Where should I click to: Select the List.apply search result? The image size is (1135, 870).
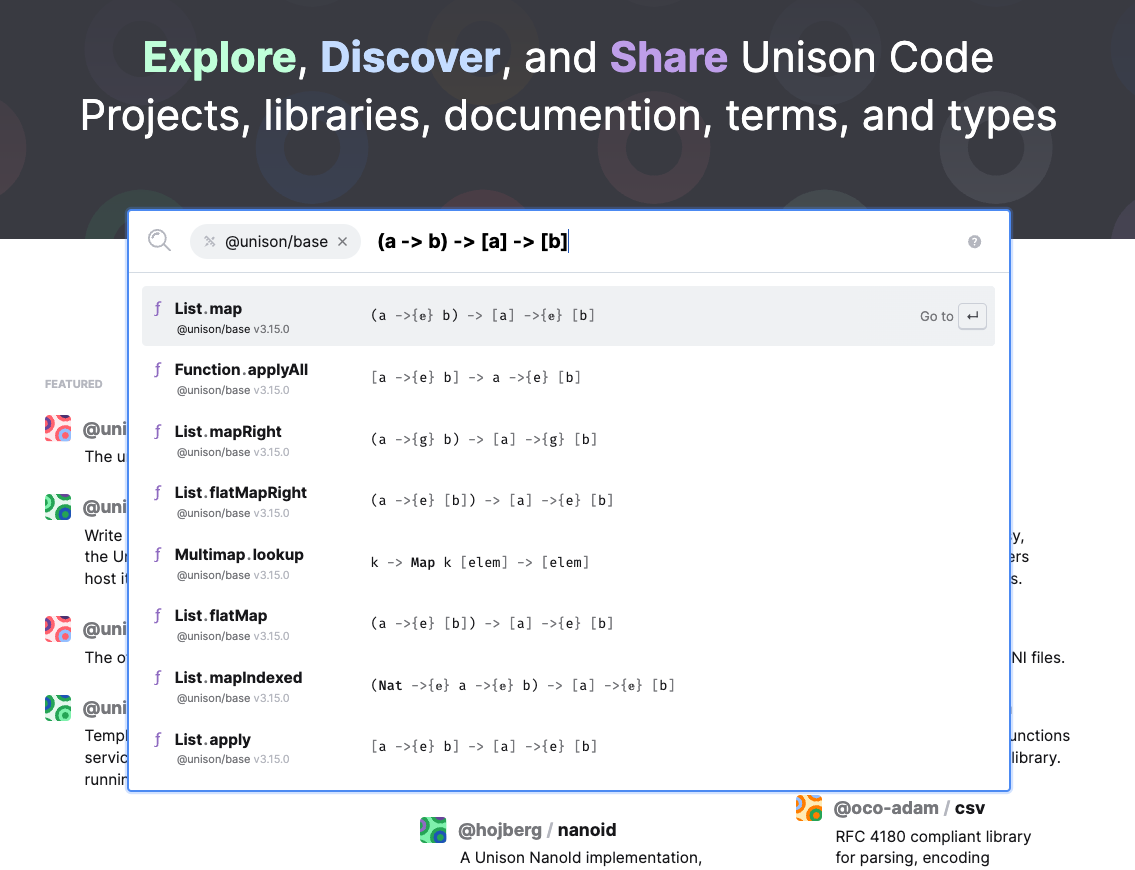click(x=568, y=747)
